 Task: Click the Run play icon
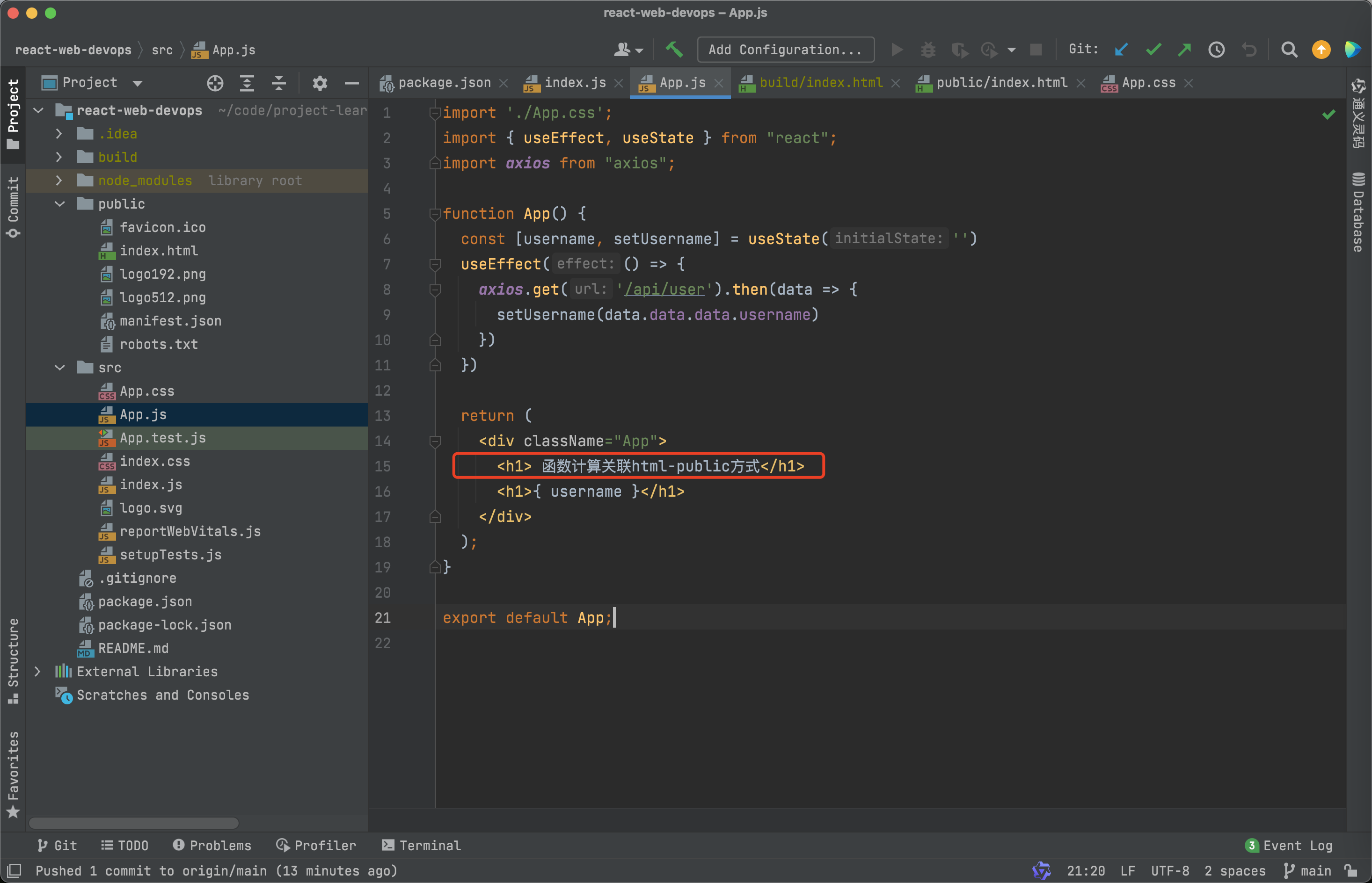897,50
